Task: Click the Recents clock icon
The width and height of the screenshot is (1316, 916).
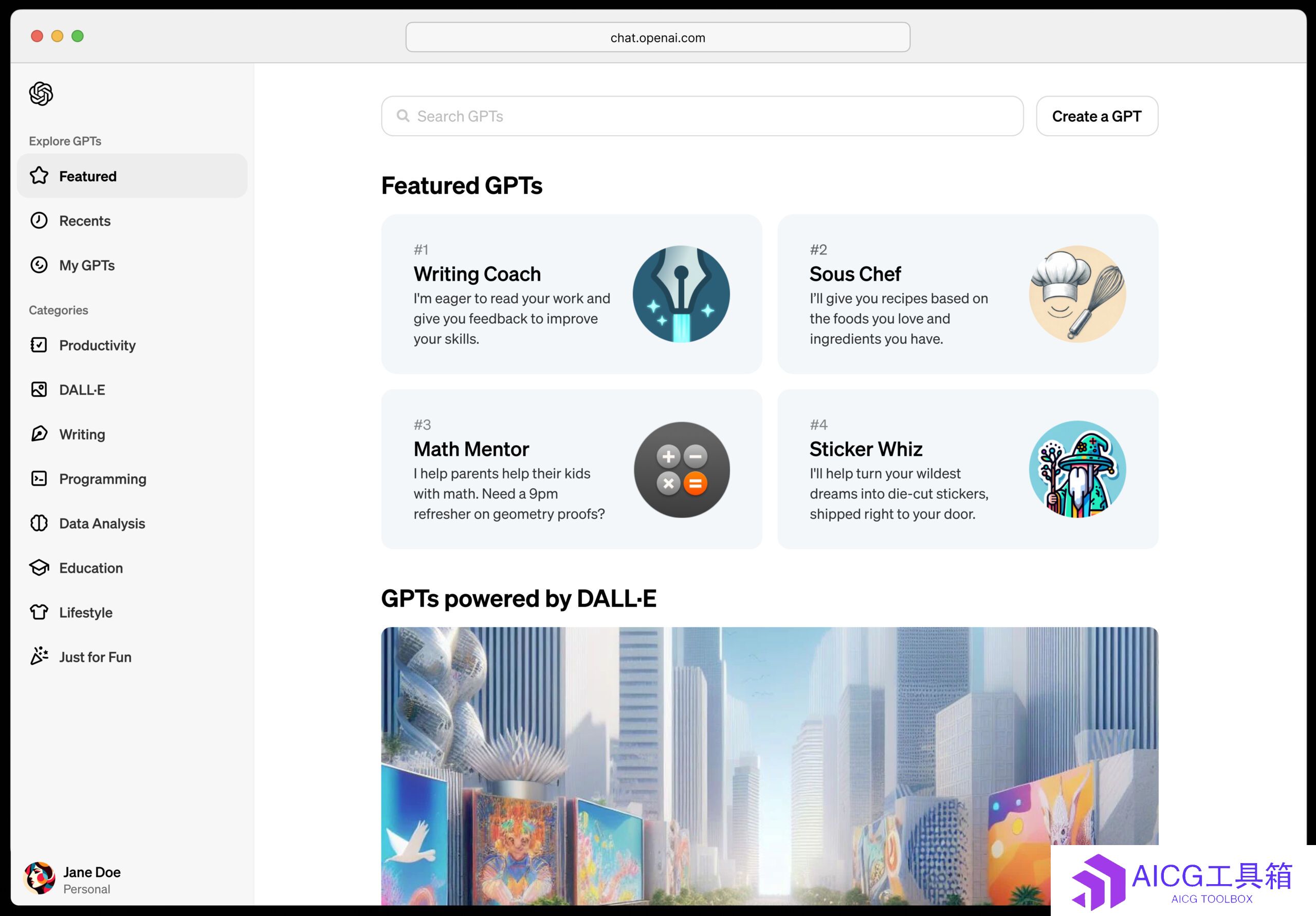Action: [x=39, y=220]
